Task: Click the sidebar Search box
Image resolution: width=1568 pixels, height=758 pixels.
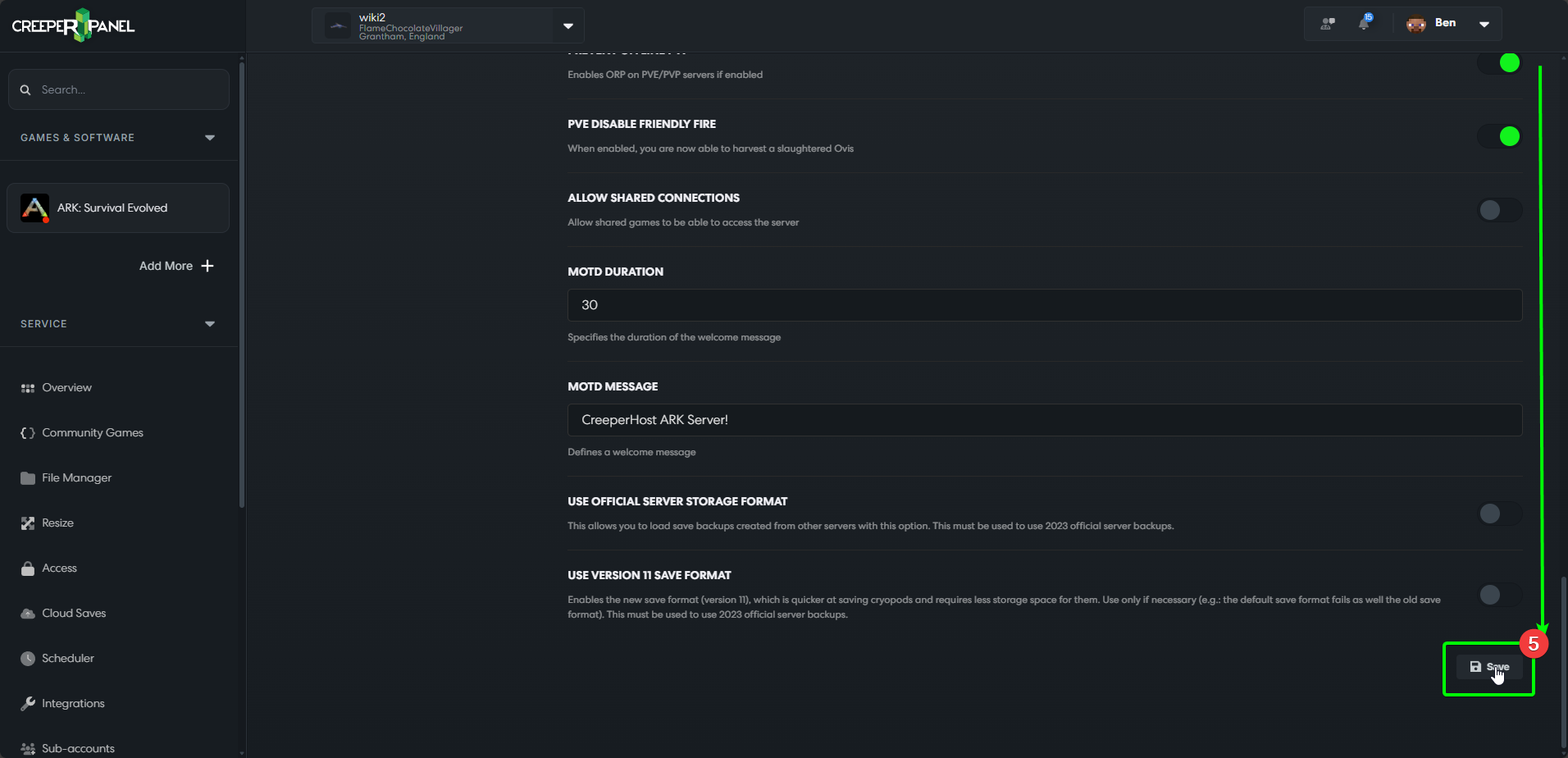Action: point(119,89)
